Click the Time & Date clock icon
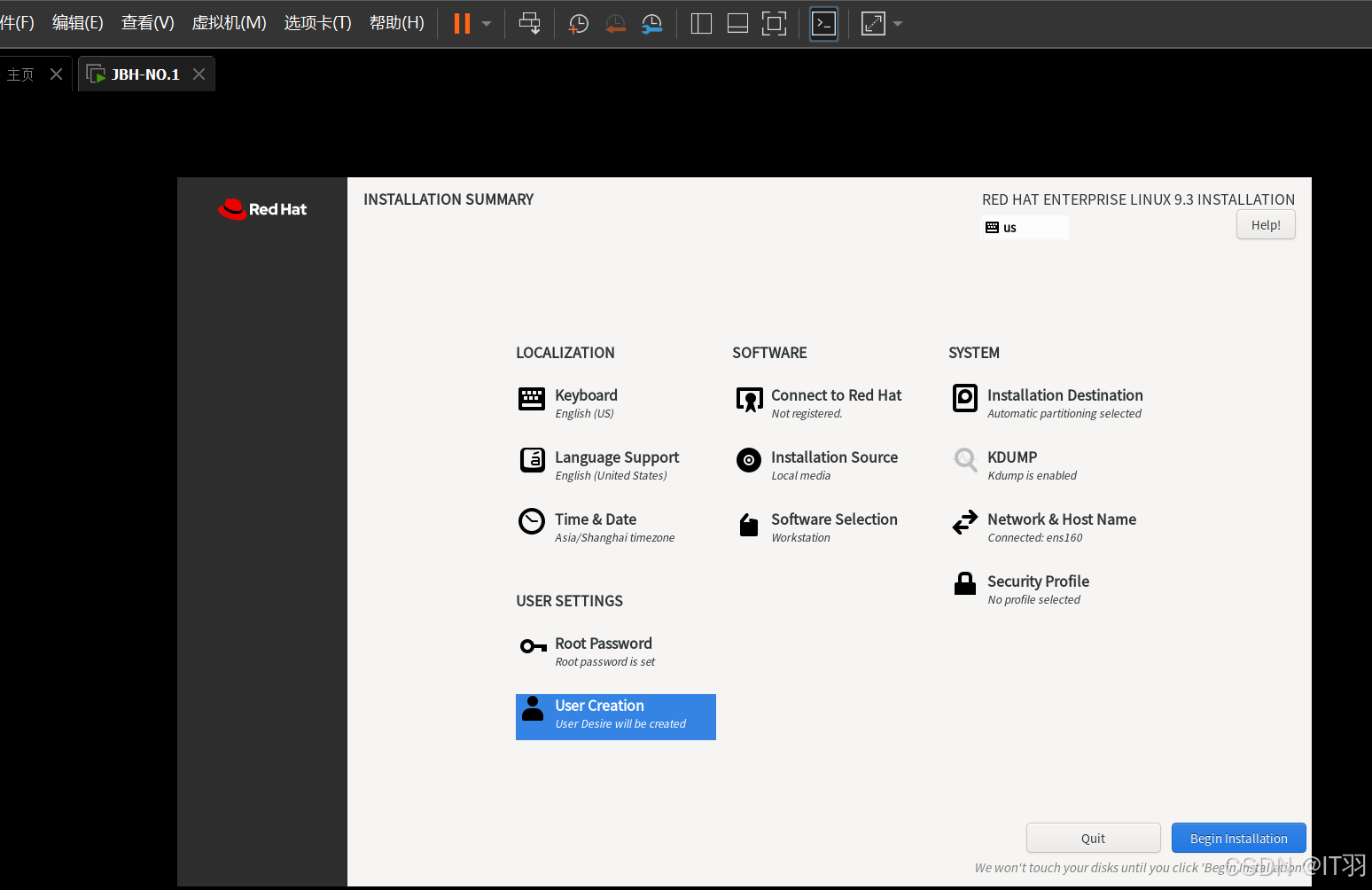Image resolution: width=1372 pixels, height=890 pixels. [x=532, y=521]
